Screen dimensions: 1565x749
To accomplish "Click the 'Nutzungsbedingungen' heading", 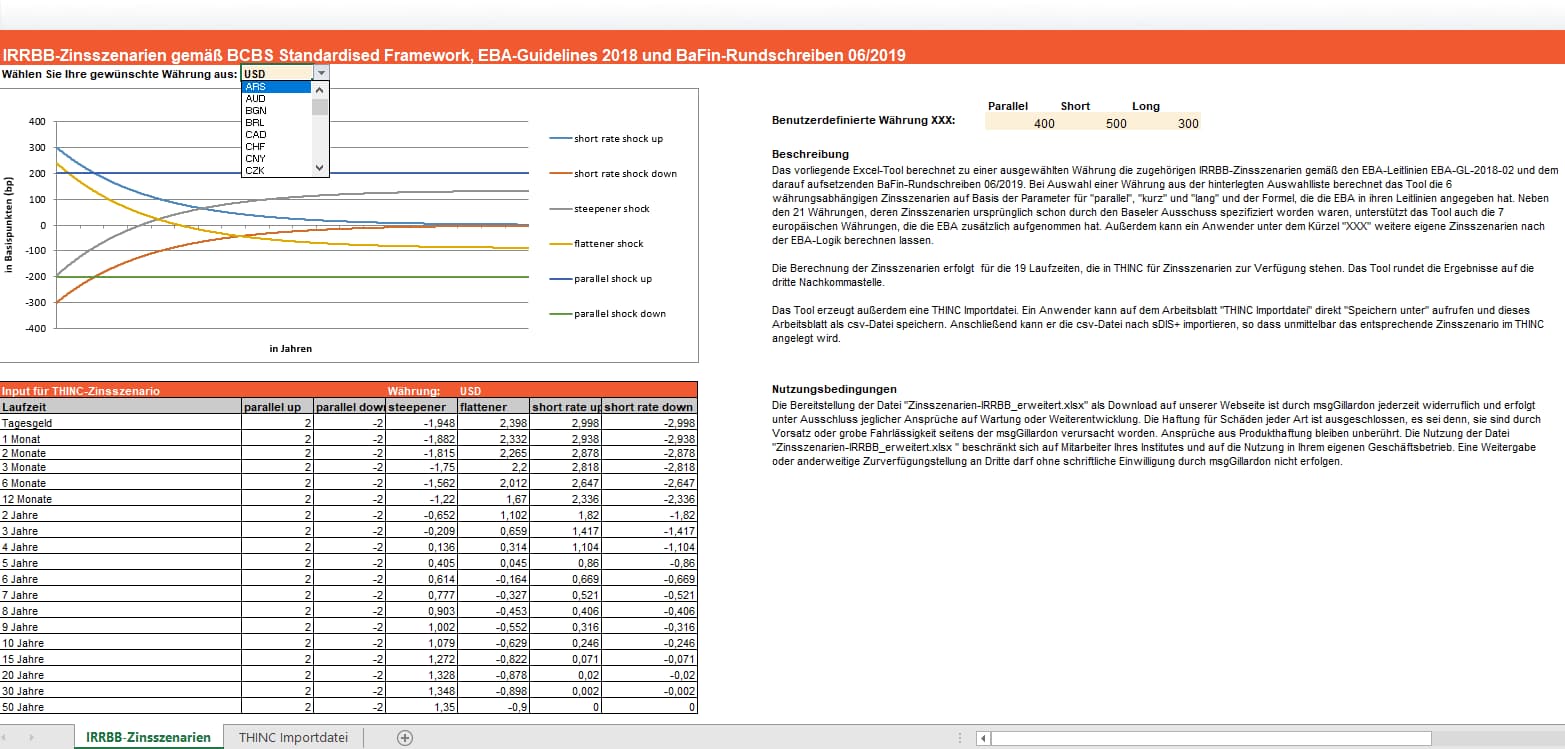I will pos(834,389).
